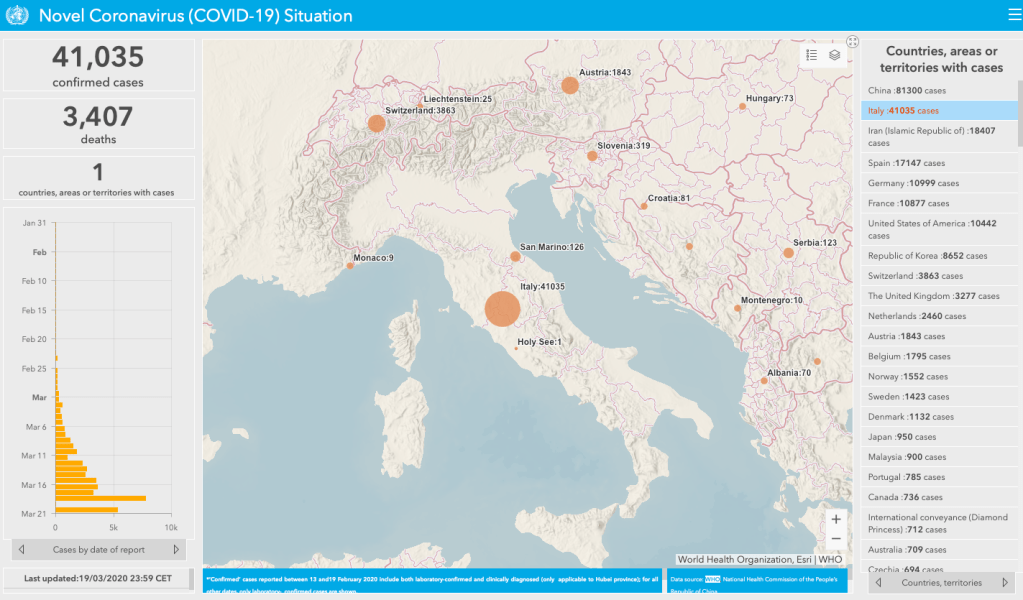The image size is (1023, 600).
Task: Open the map legend icon
Action: tap(812, 55)
